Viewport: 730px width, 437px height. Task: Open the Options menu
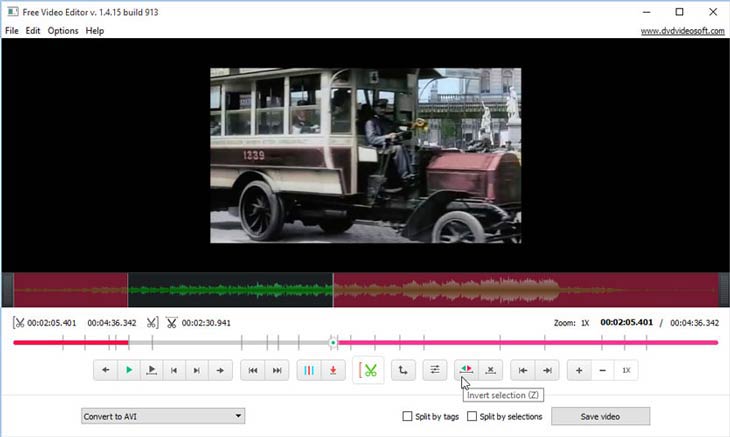[63, 31]
